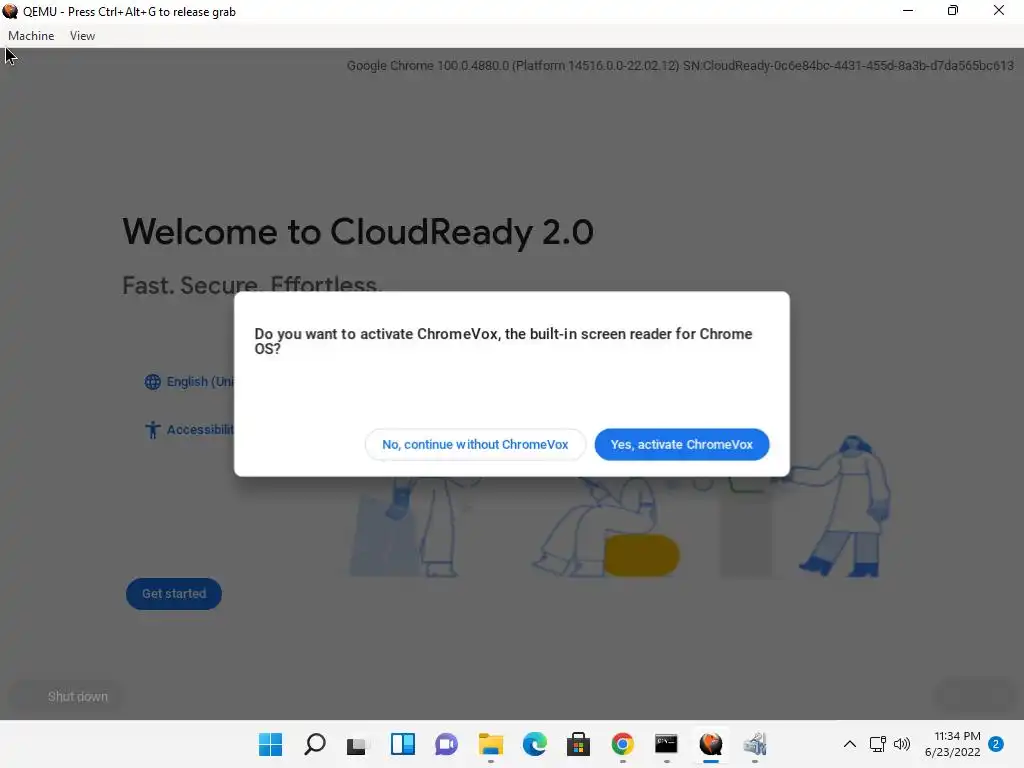The height and width of the screenshot is (768, 1024).
Task: Click the ChromeVox question text in dialog
Action: click(x=503, y=341)
